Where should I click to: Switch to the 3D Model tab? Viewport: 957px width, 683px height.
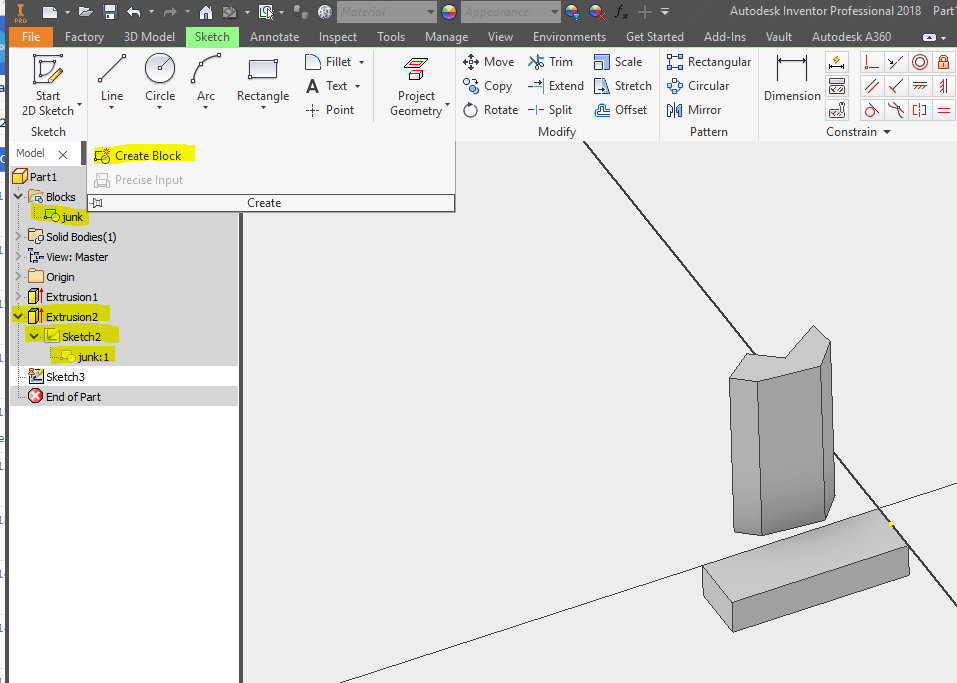150,37
